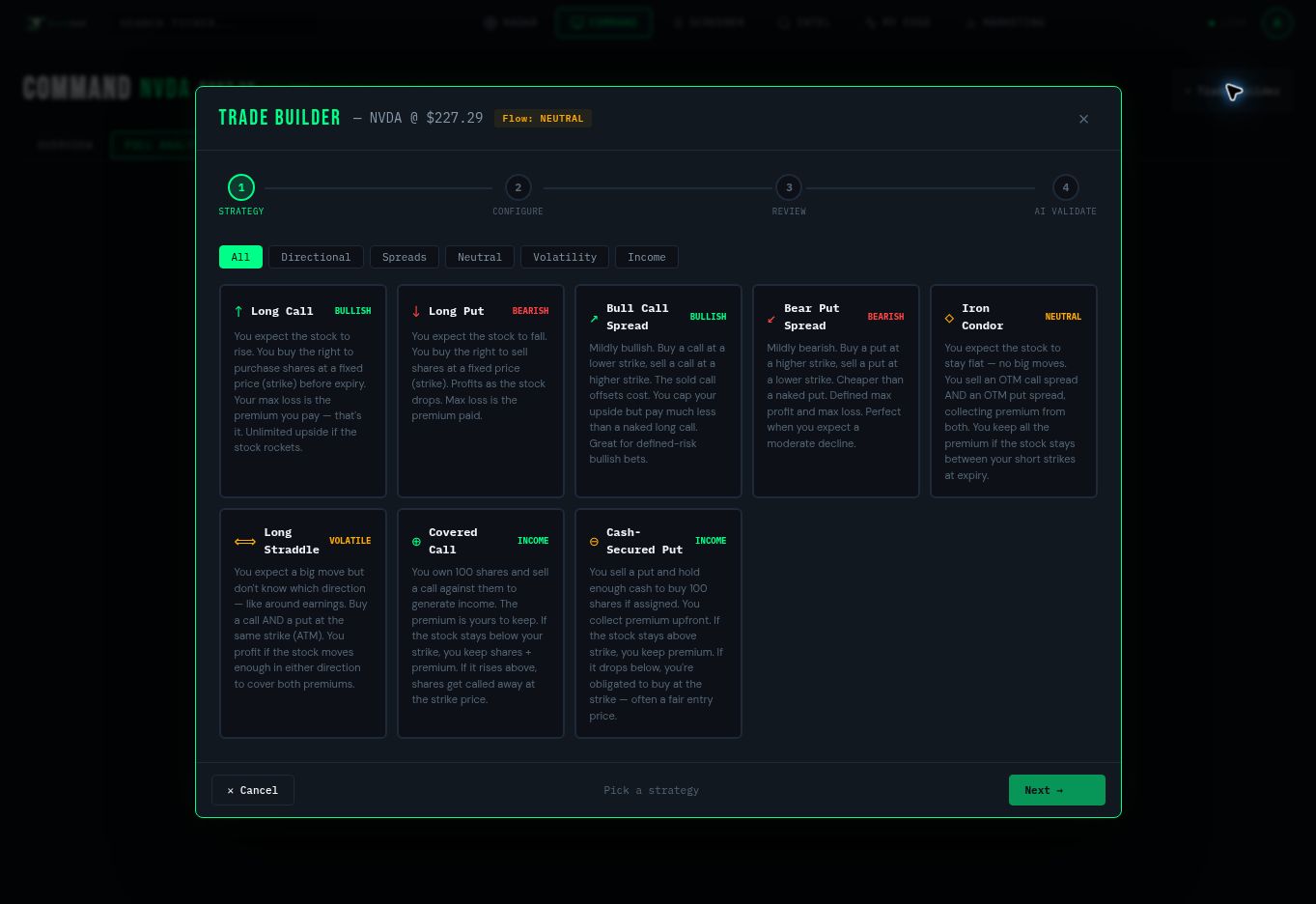Click the Long Straddle double-arrow icon

(245, 542)
